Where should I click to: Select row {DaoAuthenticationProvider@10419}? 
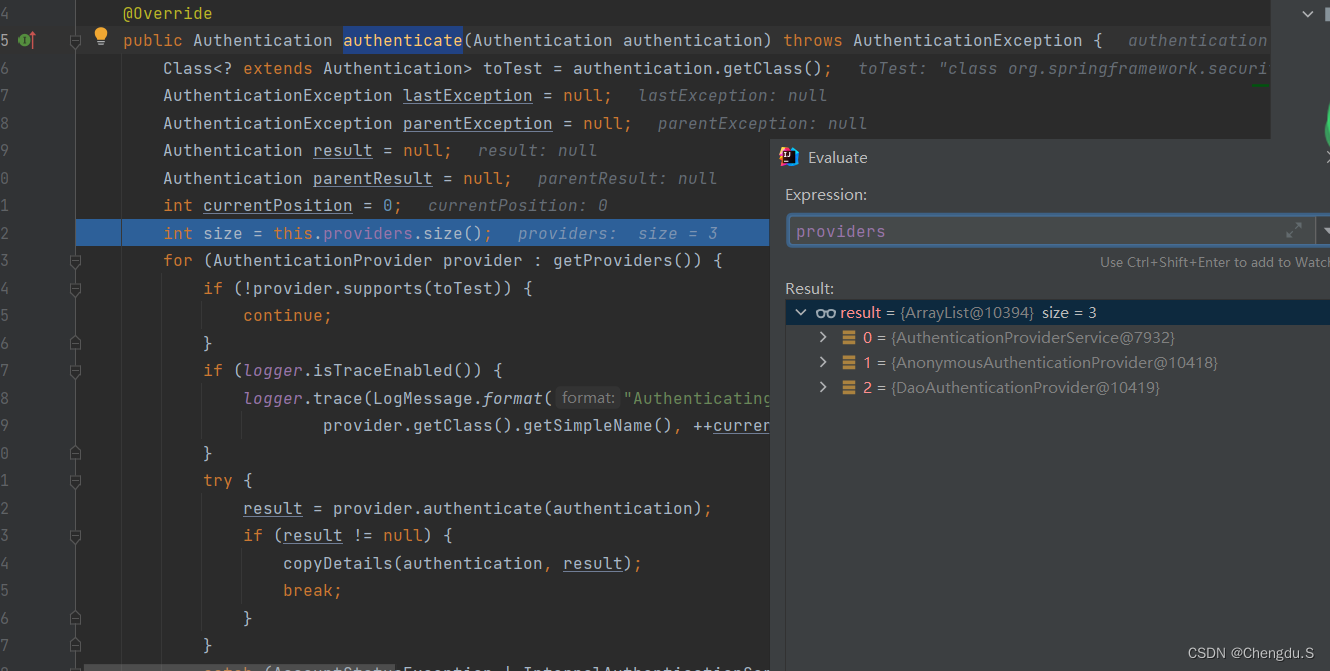tap(1058, 388)
